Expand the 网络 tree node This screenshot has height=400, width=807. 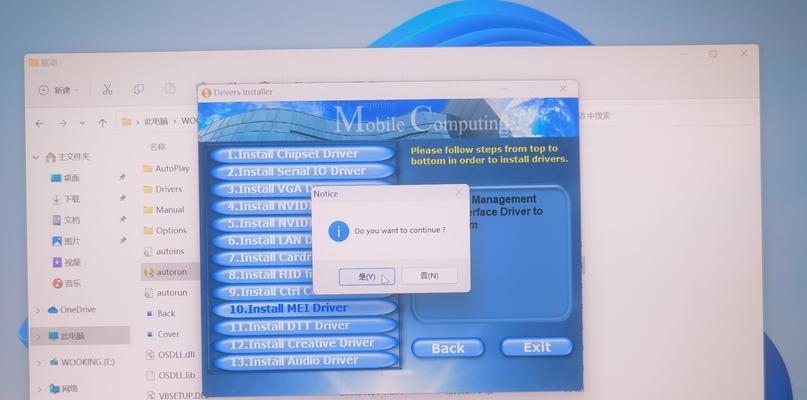(x=39, y=389)
